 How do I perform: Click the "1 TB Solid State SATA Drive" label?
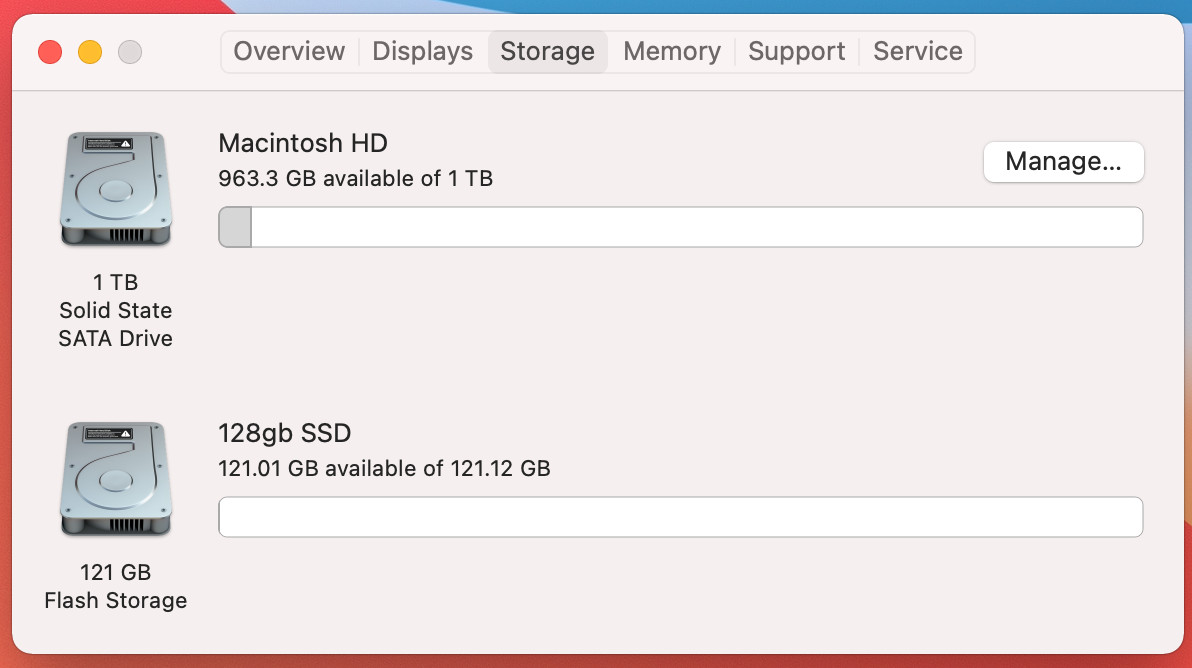[115, 310]
